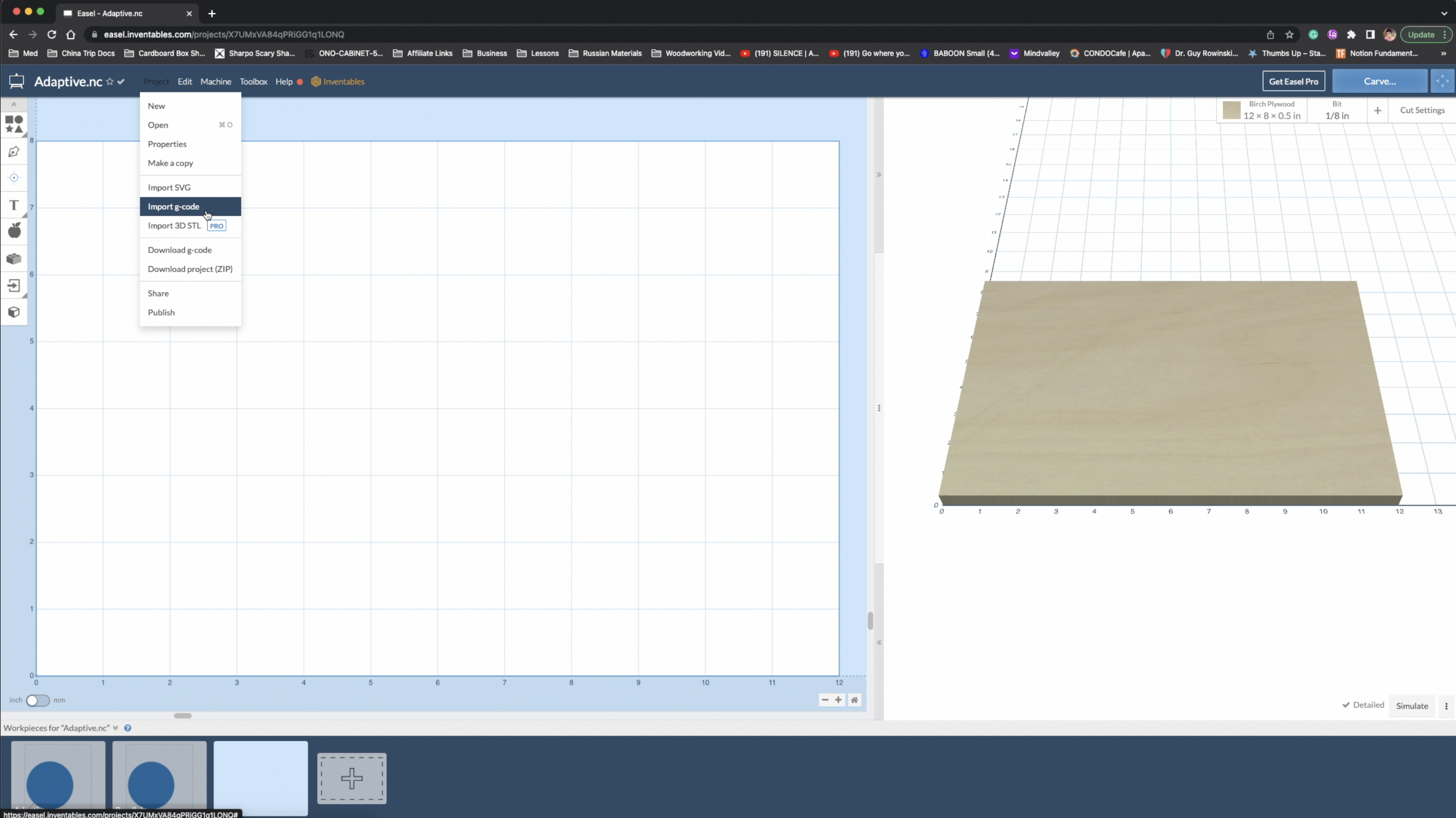Expand the Workpieces for Adaptive.nc chevron
The width and height of the screenshot is (1456, 818).
pos(115,728)
